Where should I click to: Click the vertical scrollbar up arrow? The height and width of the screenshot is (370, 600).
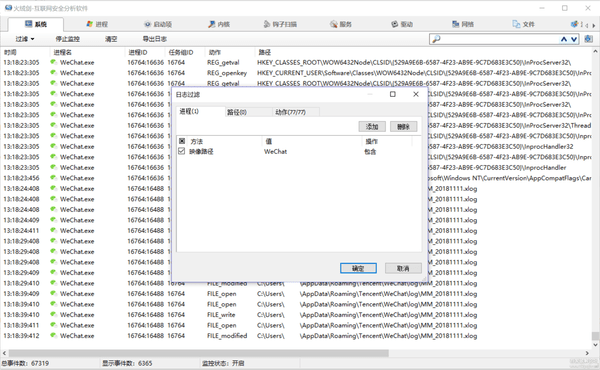(596, 51)
